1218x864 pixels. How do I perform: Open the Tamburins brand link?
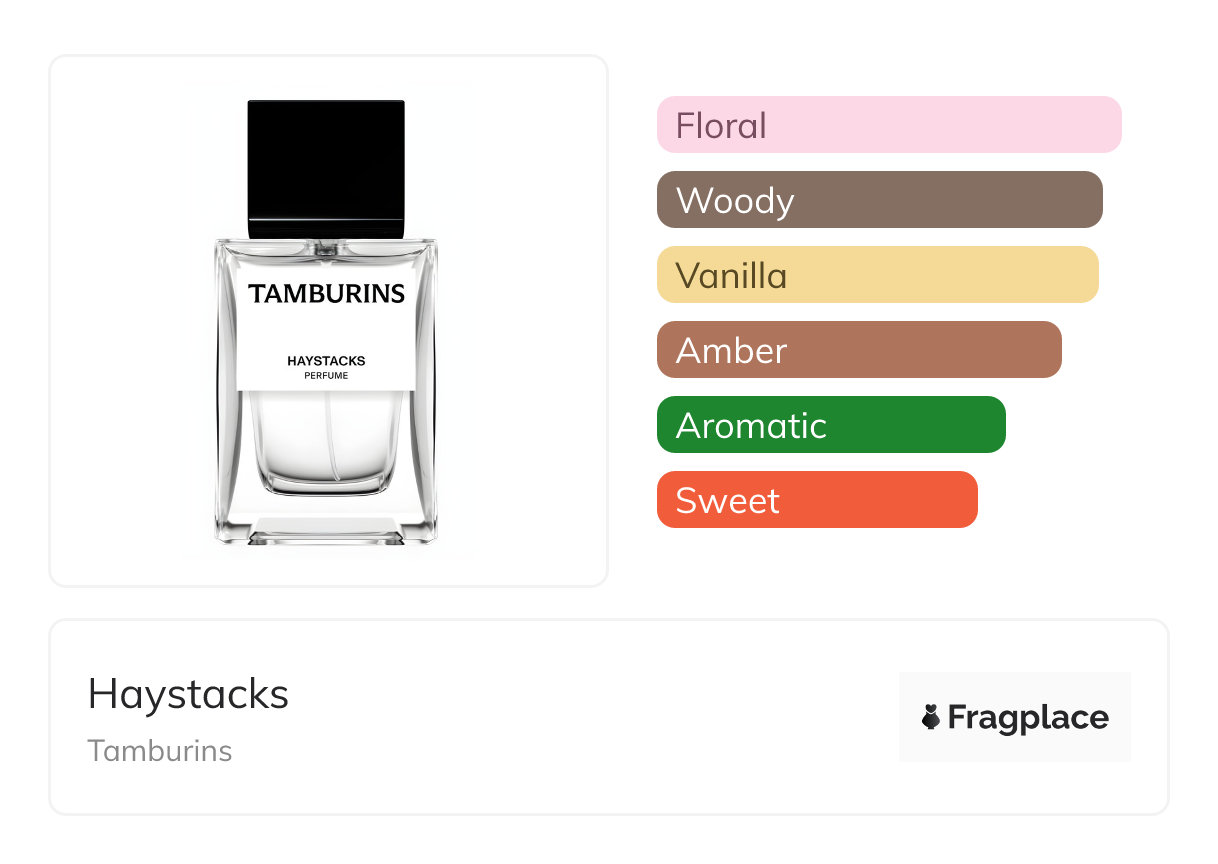coord(160,751)
